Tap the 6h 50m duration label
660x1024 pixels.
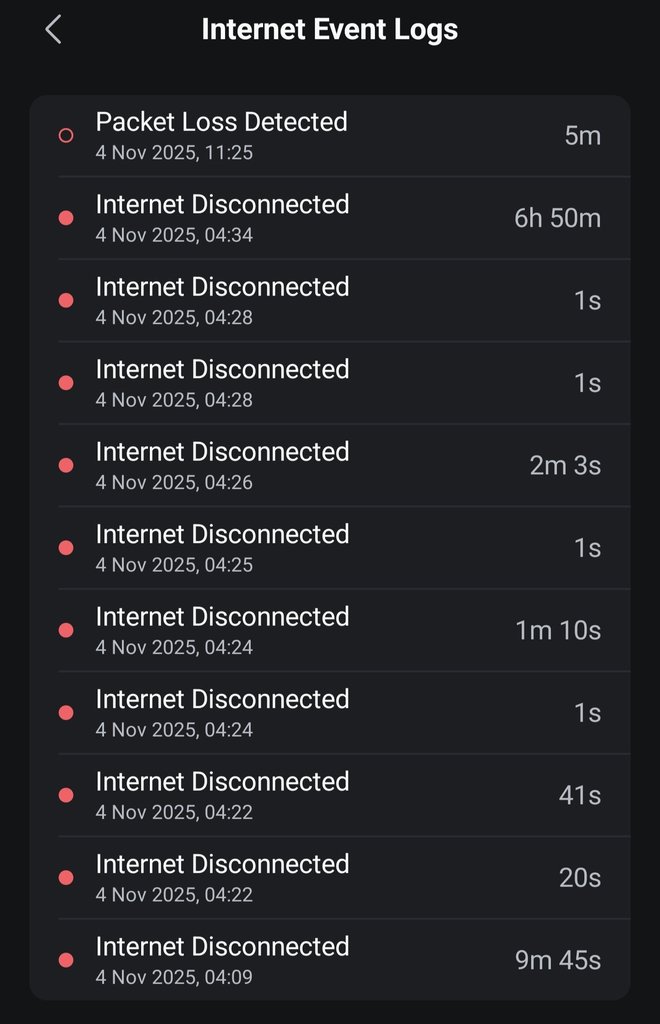coord(557,218)
